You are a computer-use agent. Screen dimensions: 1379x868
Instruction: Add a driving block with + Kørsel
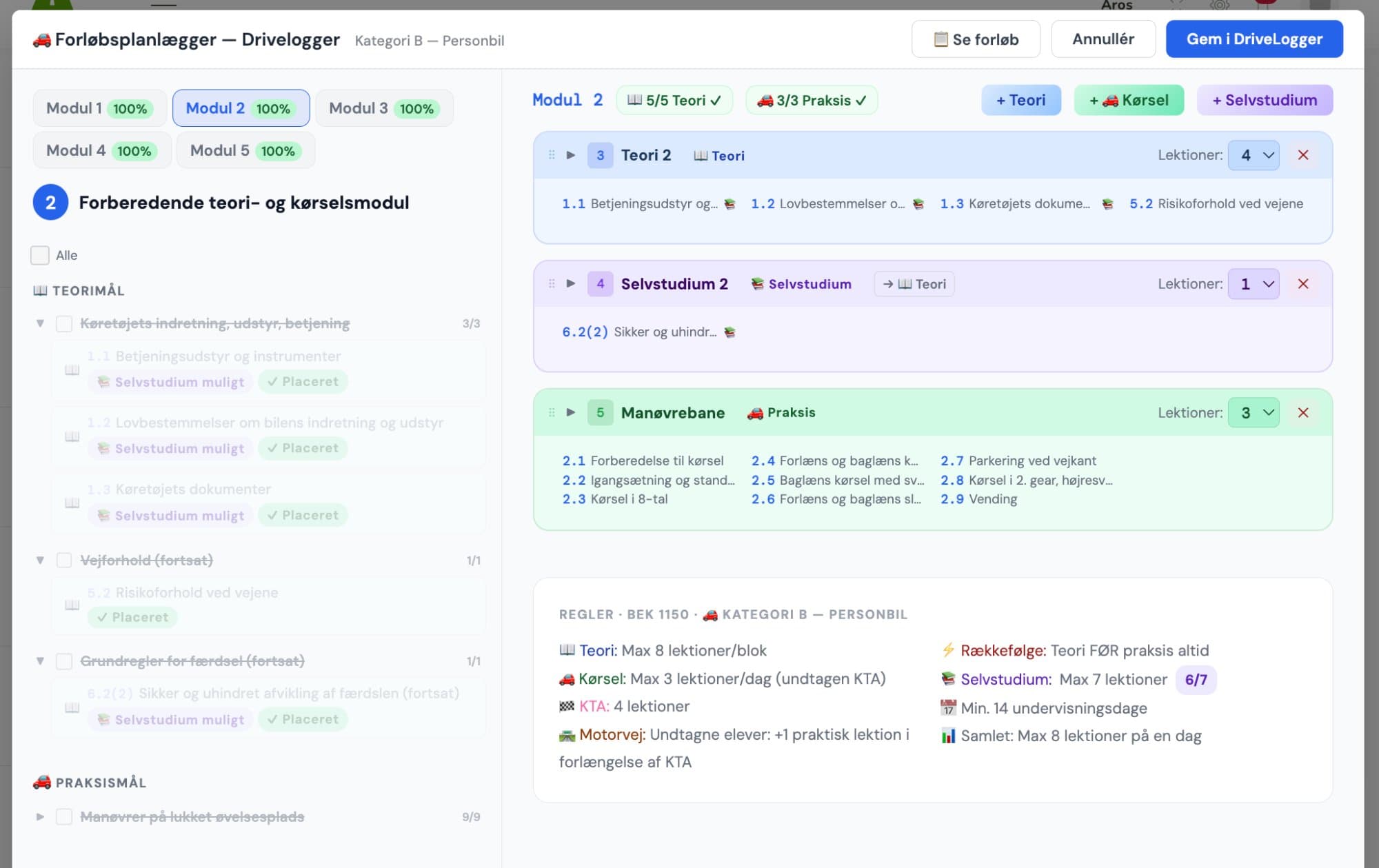click(1129, 100)
